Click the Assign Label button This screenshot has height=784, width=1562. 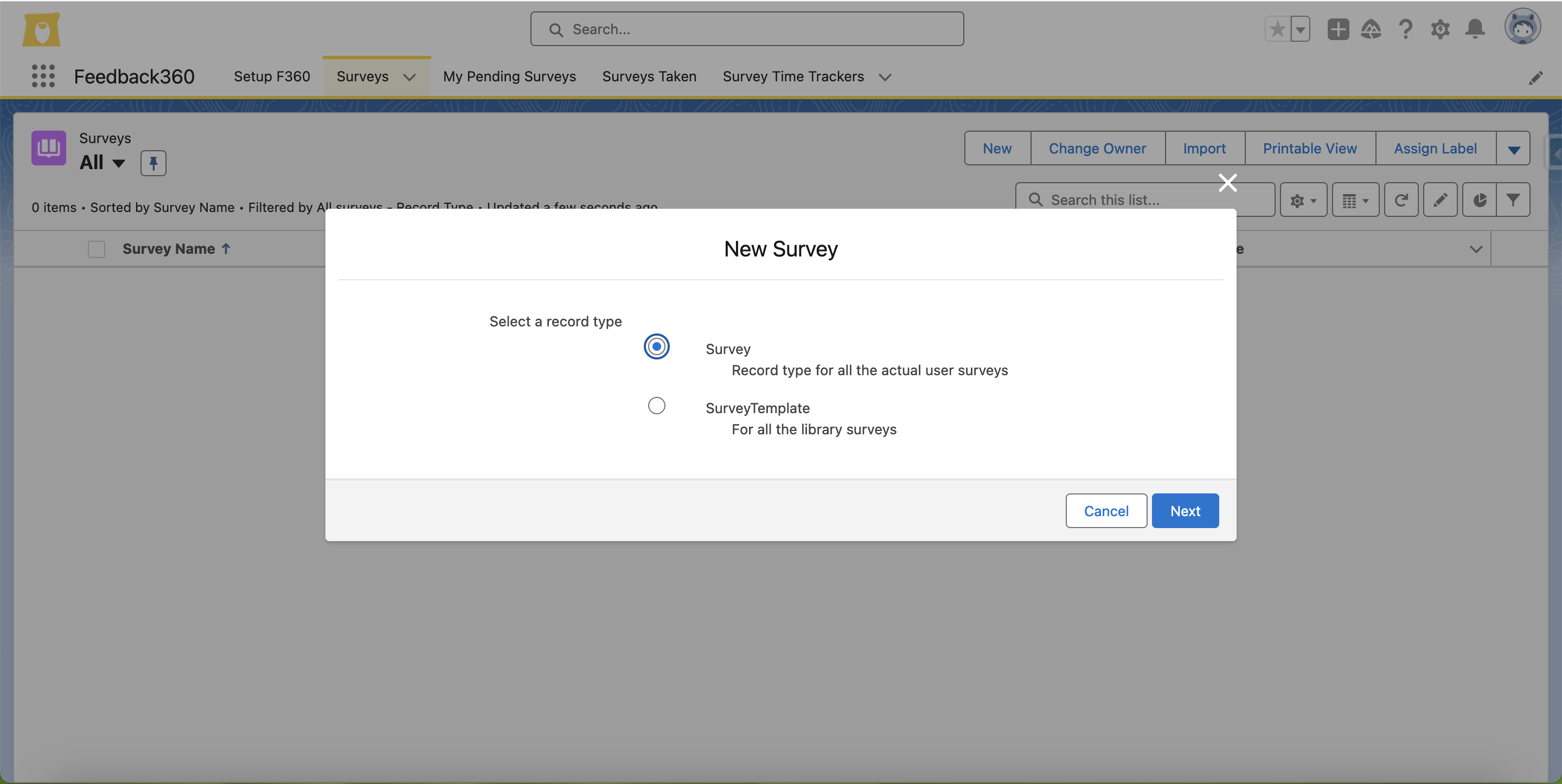pos(1435,149)
